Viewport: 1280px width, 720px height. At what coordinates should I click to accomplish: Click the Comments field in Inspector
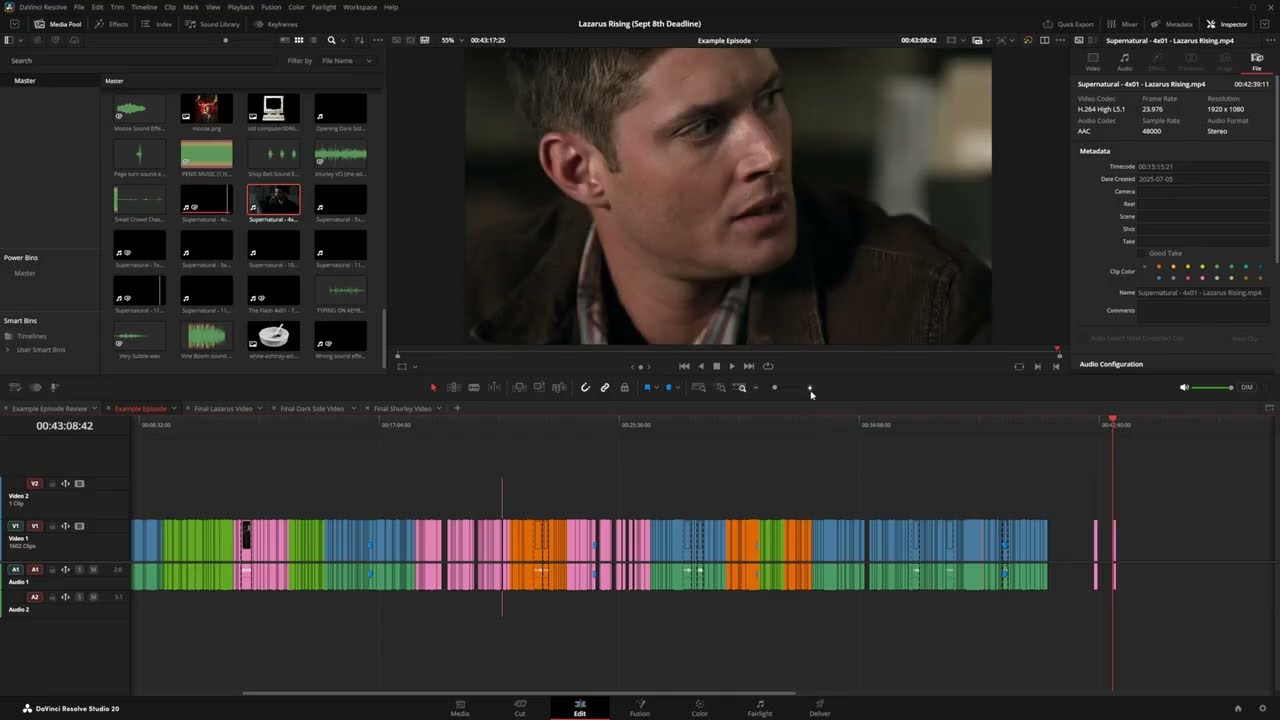1204,311
